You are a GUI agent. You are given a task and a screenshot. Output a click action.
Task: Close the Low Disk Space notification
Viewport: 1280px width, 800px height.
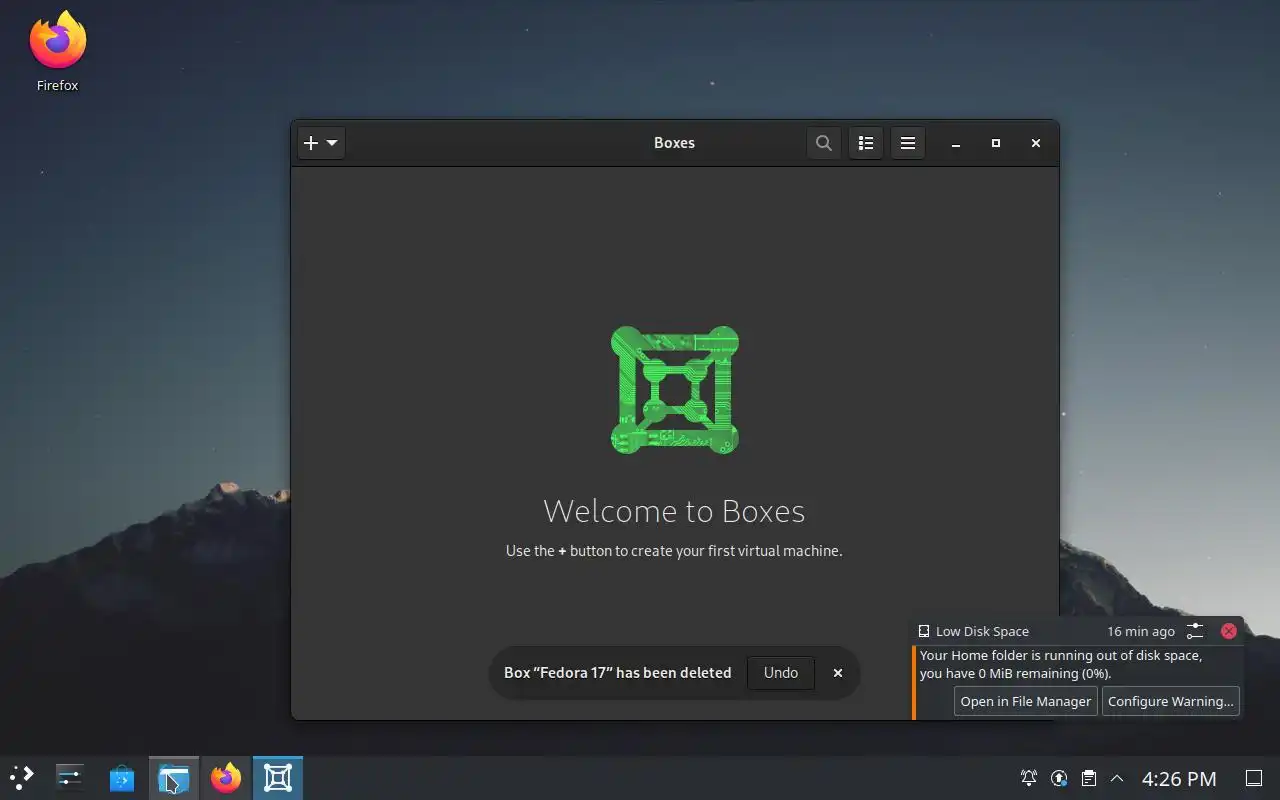pos(1229,631)
